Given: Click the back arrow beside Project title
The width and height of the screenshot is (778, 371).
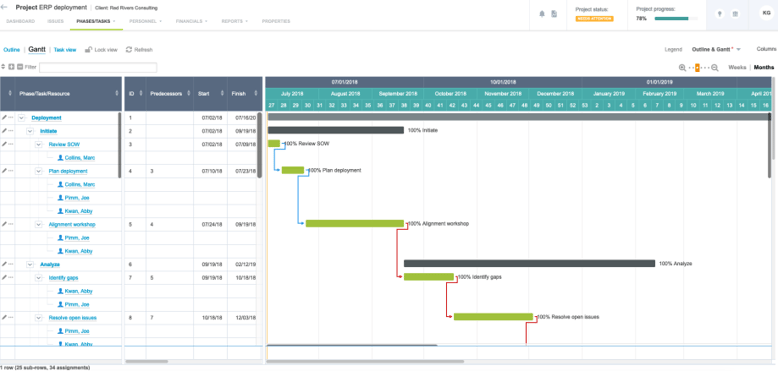Looking at the screenshot, I should coord(4,7).
